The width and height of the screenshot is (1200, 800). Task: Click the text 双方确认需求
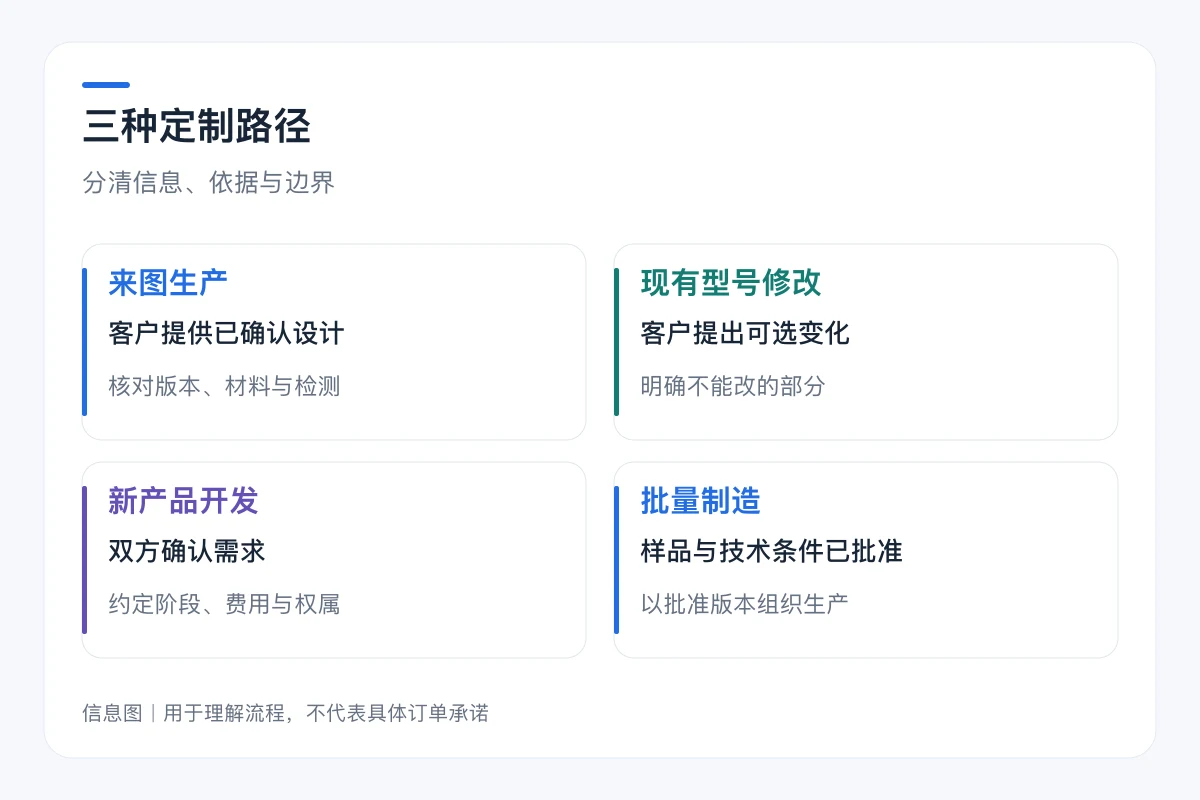point(187,552)
